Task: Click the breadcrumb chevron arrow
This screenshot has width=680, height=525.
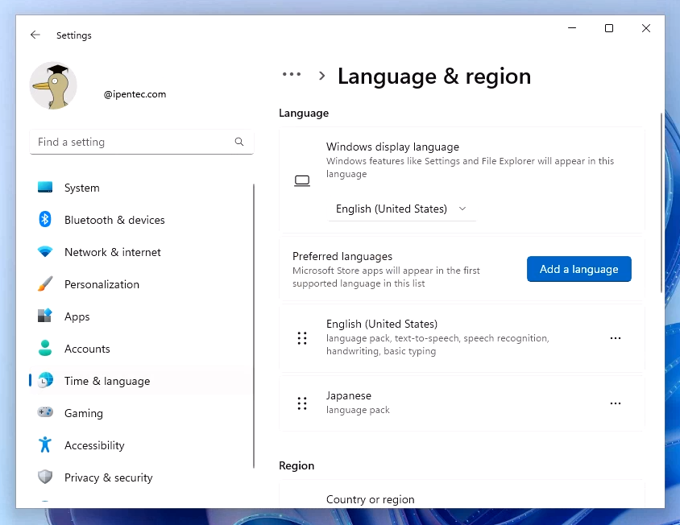Action: click(321, 76)
